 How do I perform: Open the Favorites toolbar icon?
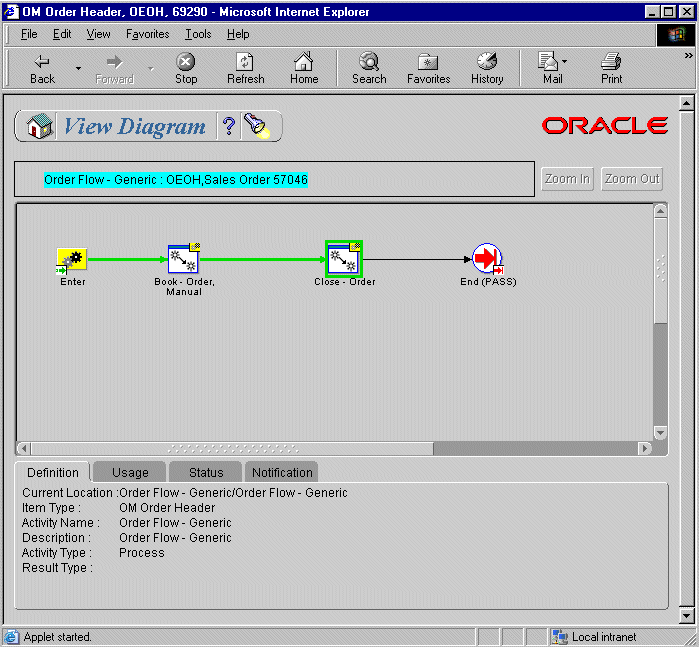pos(428,62)
